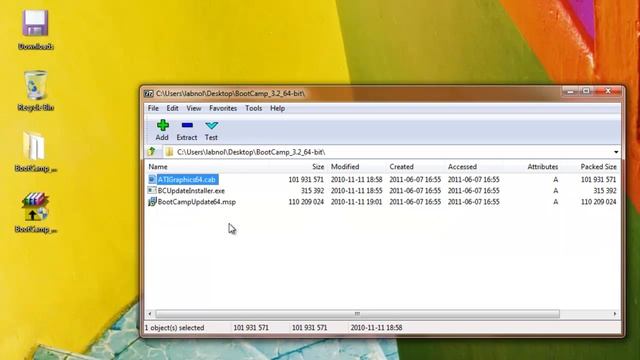
Task: Select the ATIGraphics64.cab file name
Action: coord(187,180)
